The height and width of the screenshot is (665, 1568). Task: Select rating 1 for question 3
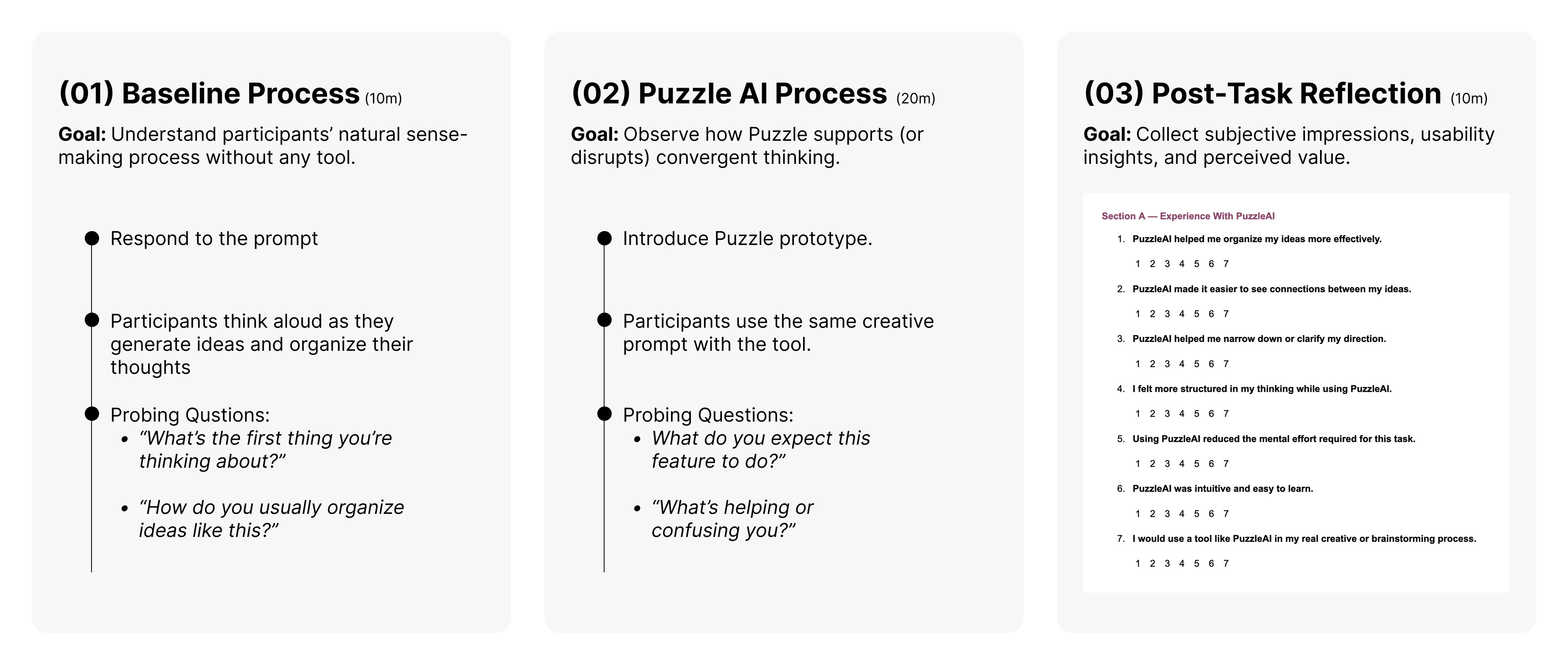pyautogui.click(x=1138, y=364)
